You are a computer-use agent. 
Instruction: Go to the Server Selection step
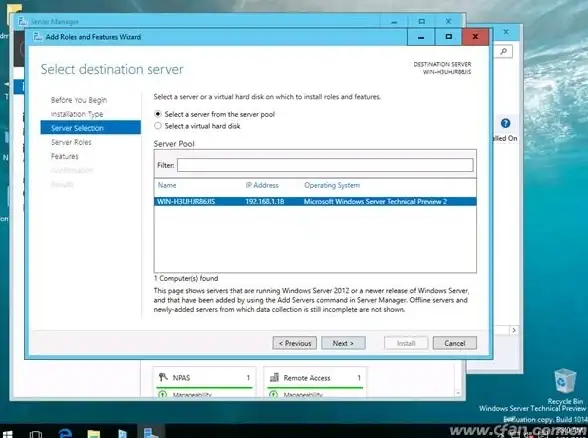click(90, 128)
